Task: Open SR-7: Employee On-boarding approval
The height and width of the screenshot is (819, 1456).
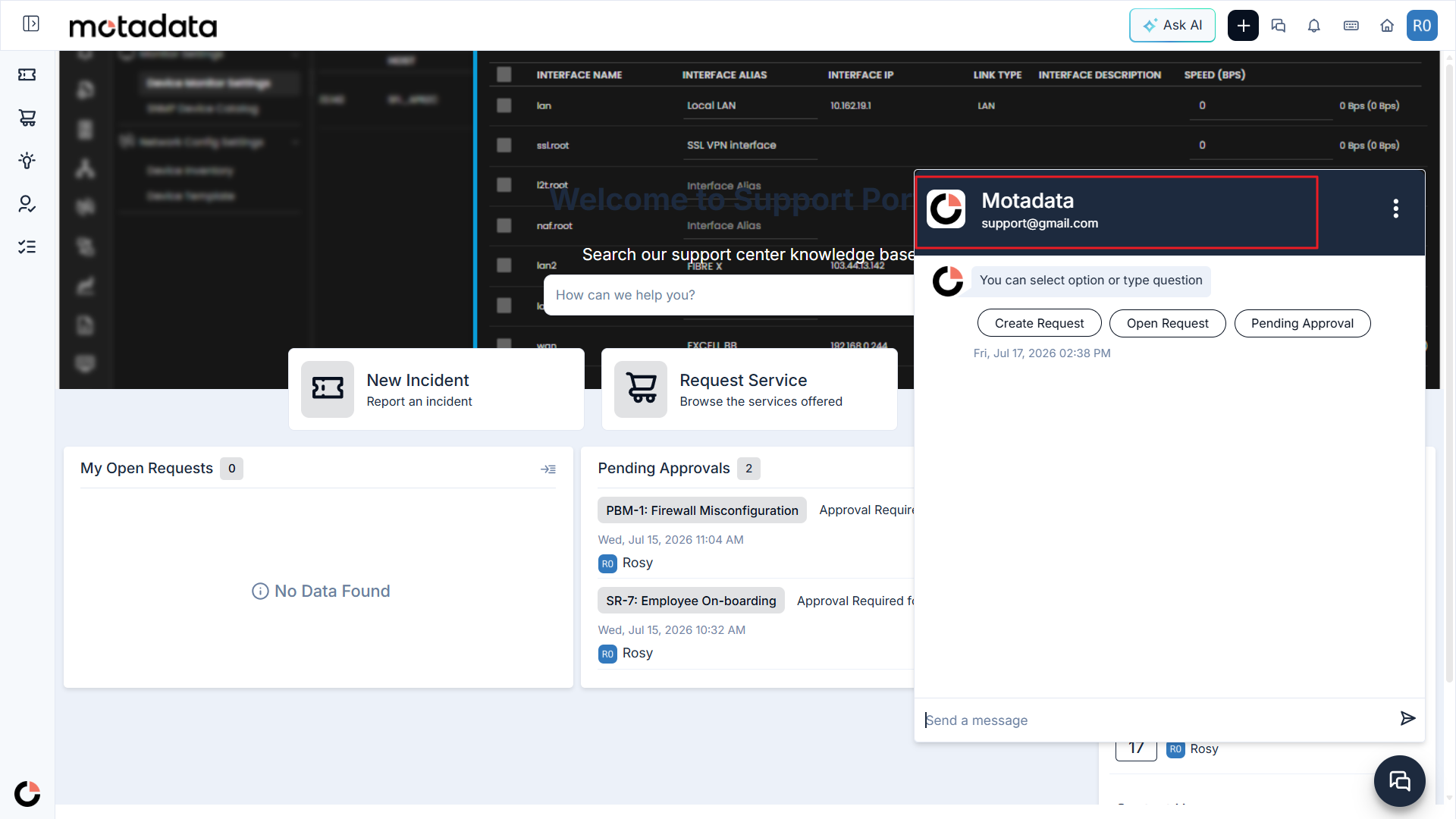Action: point(691,601)
